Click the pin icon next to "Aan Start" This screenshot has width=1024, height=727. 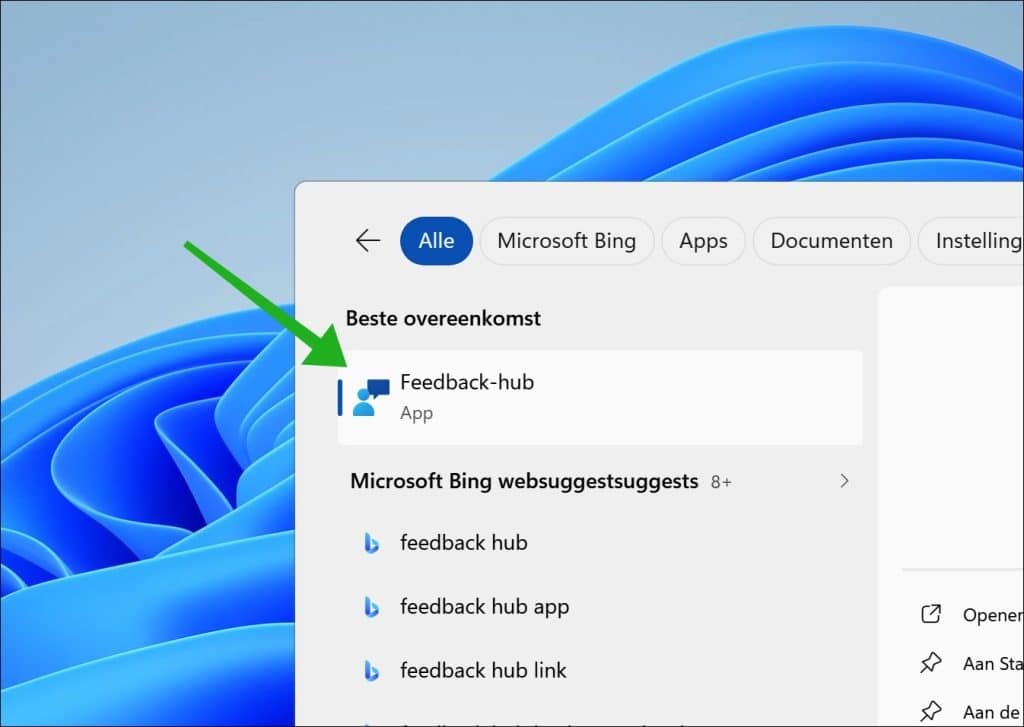[x=931, y=663]
